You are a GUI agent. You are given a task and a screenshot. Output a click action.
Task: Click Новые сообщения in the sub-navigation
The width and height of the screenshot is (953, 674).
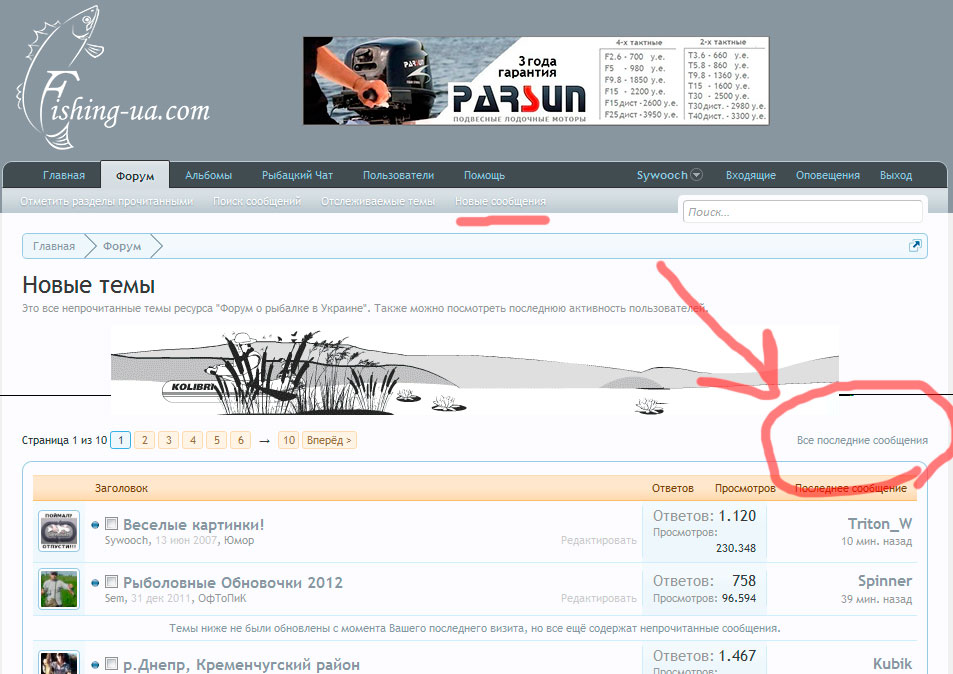point(500,201)
